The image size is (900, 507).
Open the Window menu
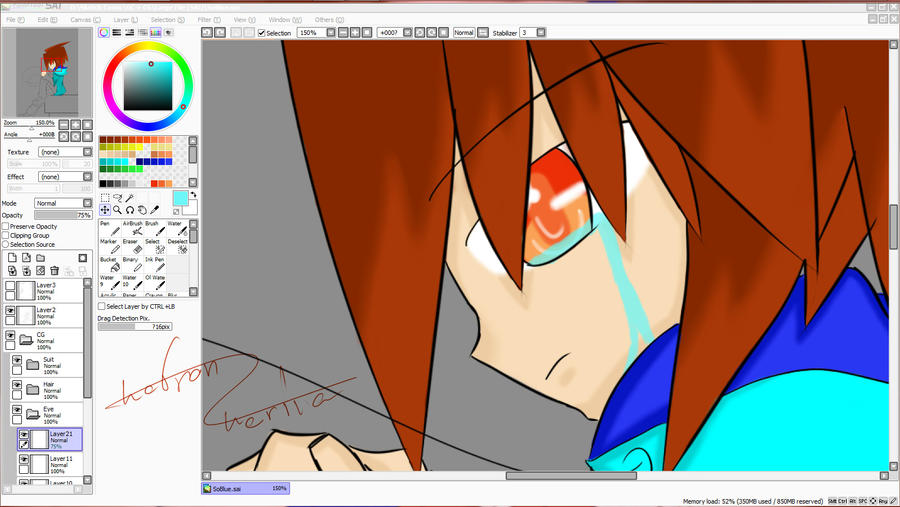(285, 20)
